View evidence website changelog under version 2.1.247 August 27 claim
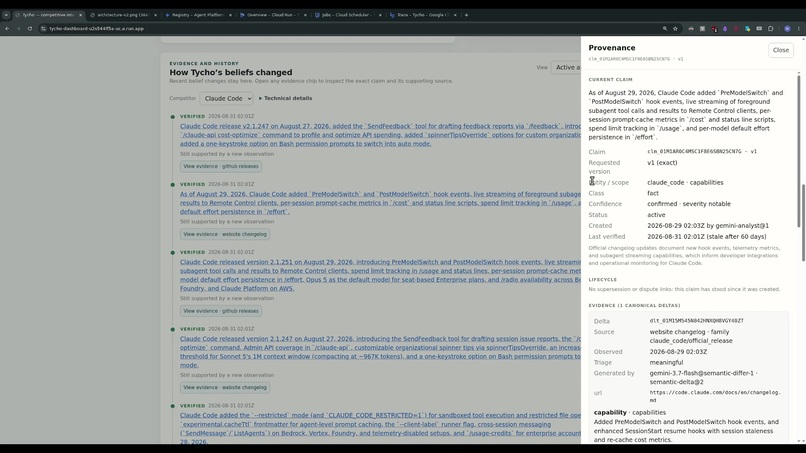The height and width of the screenshot is (453, 806). point(225,387)
